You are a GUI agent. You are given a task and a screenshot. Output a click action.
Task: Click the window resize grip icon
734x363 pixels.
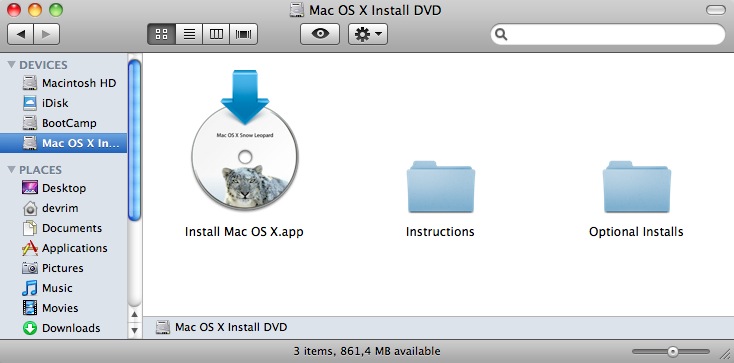click(x=724, y=353)
